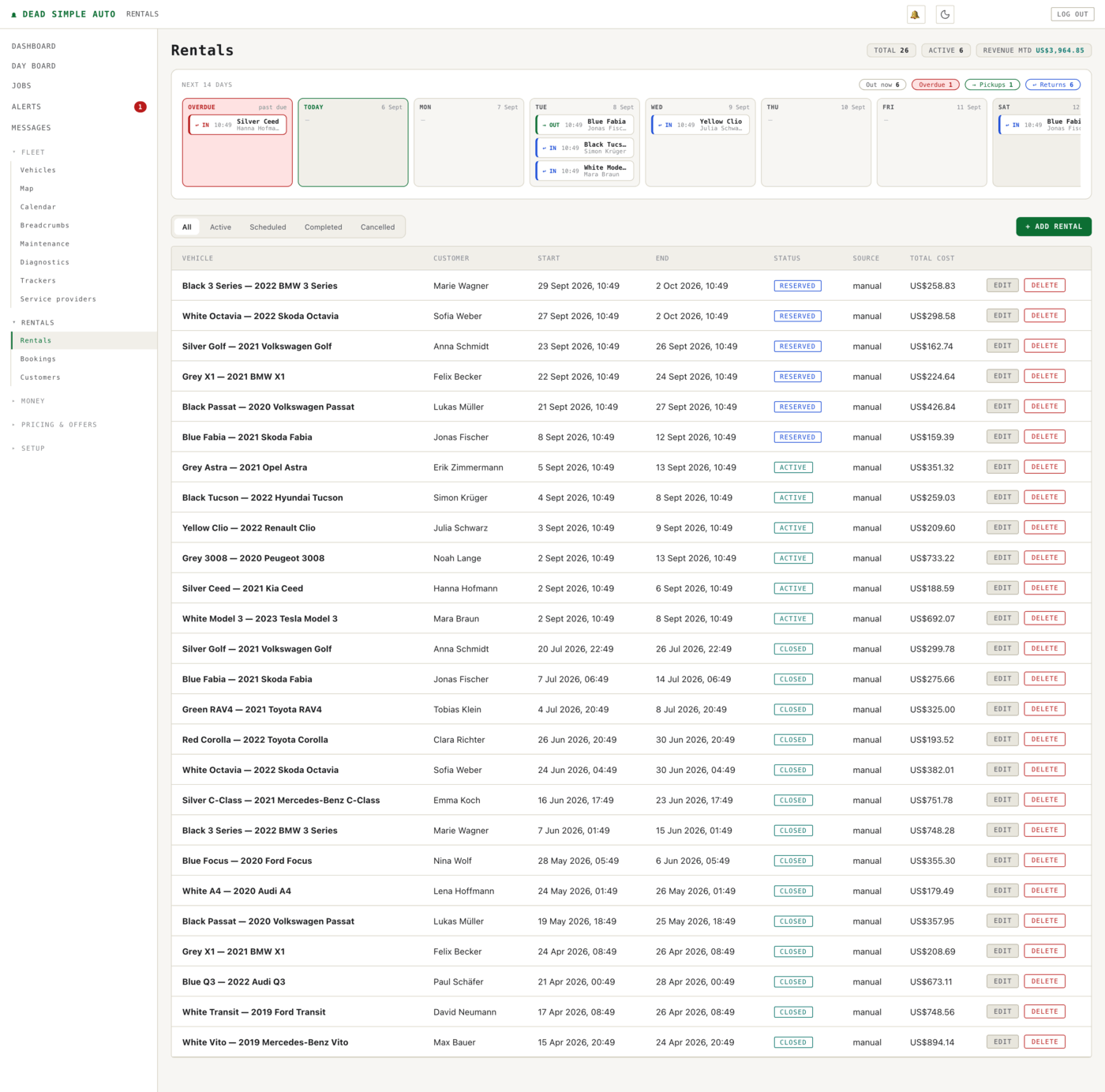Open Calendar under Fleet
The image size is (1105, 1092).
point(38,207)
